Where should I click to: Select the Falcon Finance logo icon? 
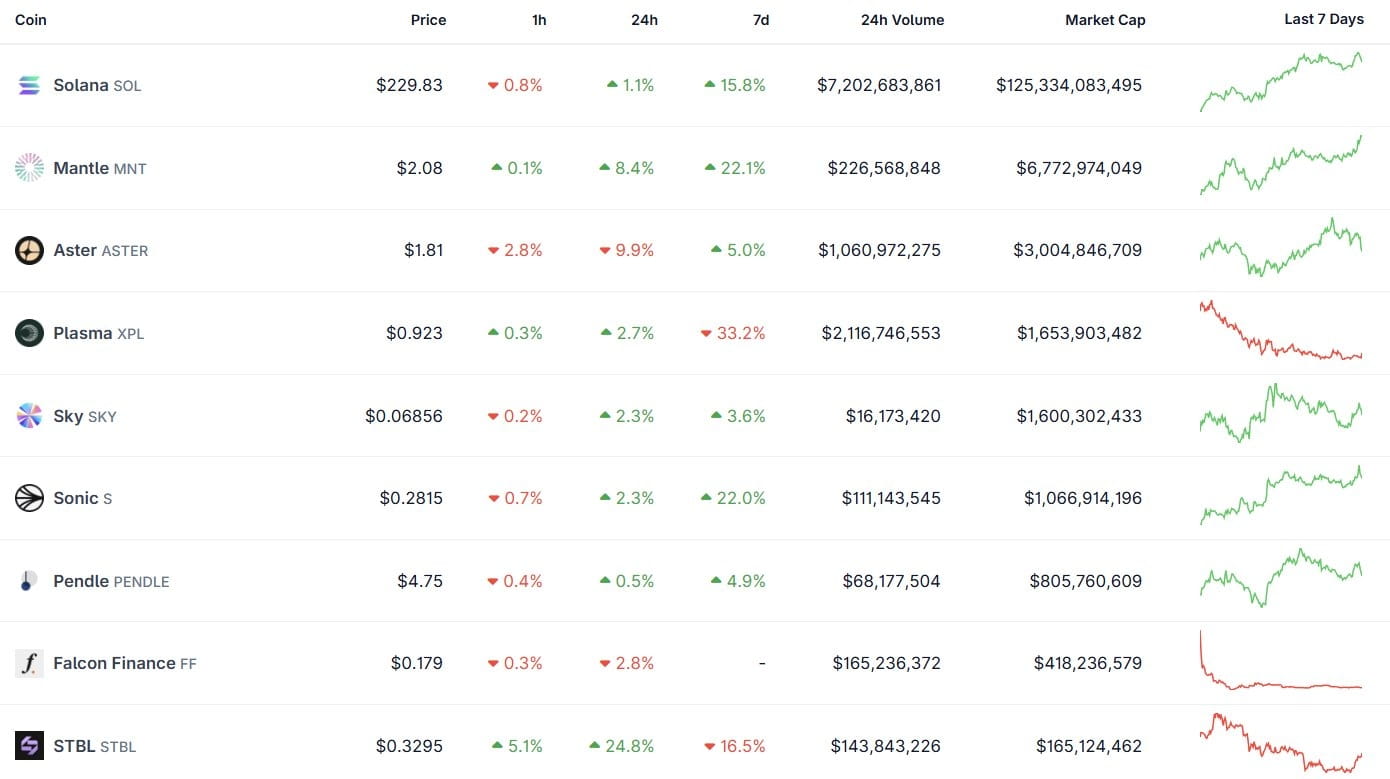(29, 663)
